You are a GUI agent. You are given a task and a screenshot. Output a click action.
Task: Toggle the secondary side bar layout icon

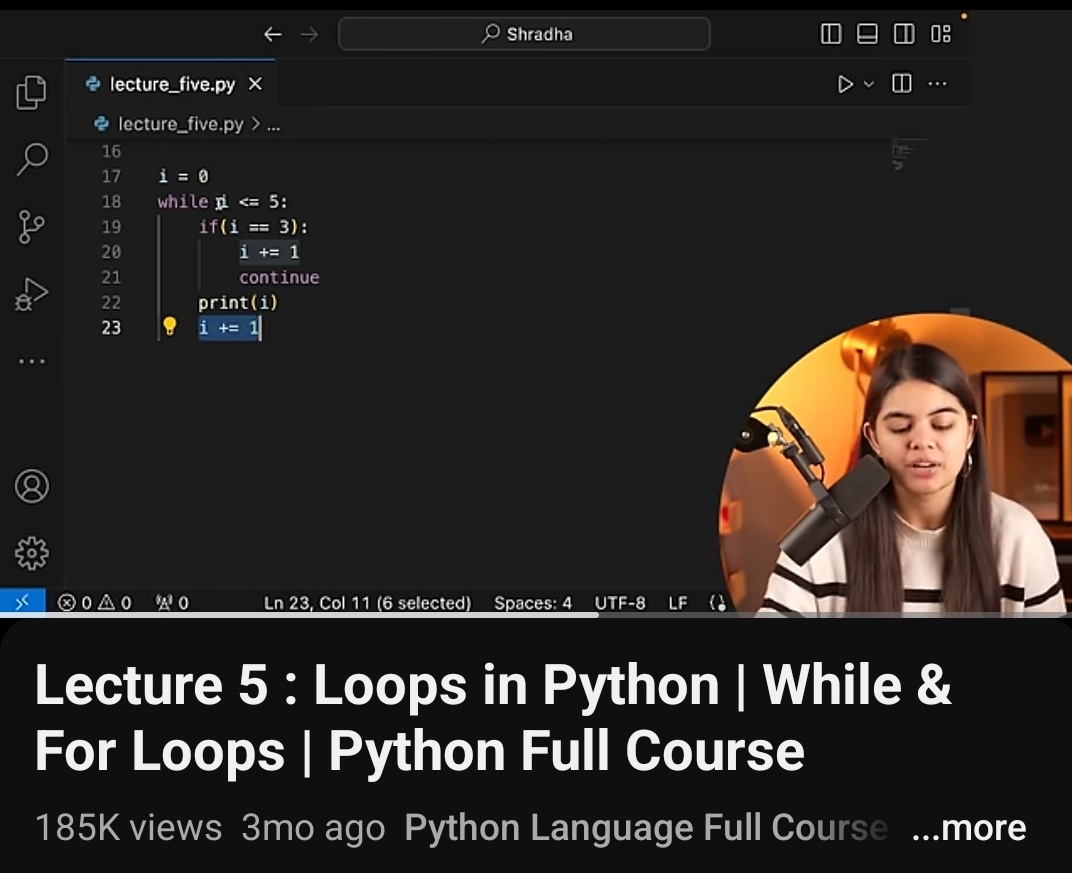pos(904,33)
